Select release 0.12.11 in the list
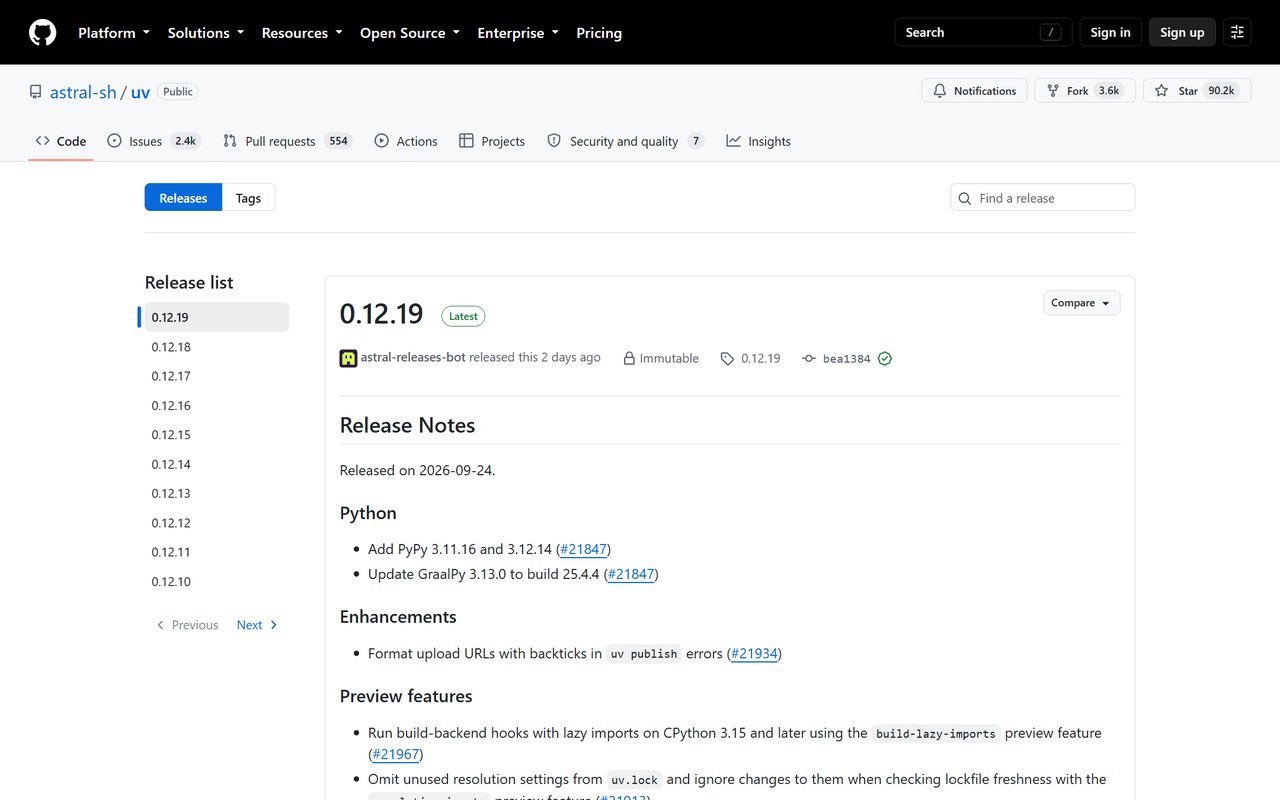The width and height of the screenshot is (1280, 800). [x=217, y=552]
